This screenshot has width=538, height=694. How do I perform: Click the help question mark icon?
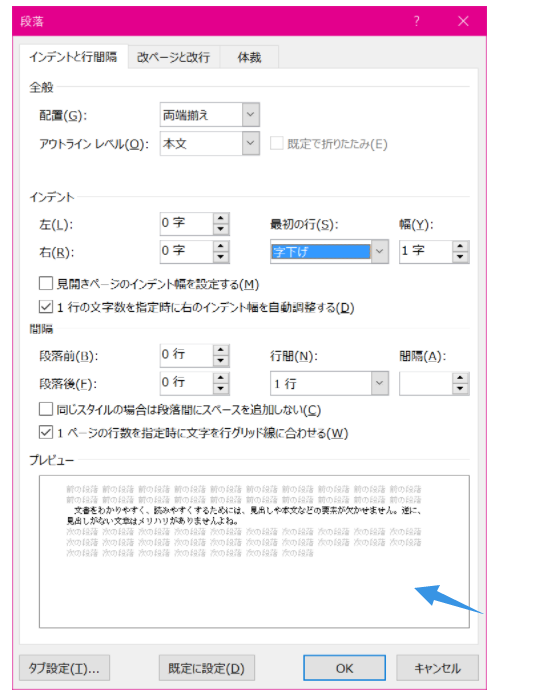click(x=416, y=21)
